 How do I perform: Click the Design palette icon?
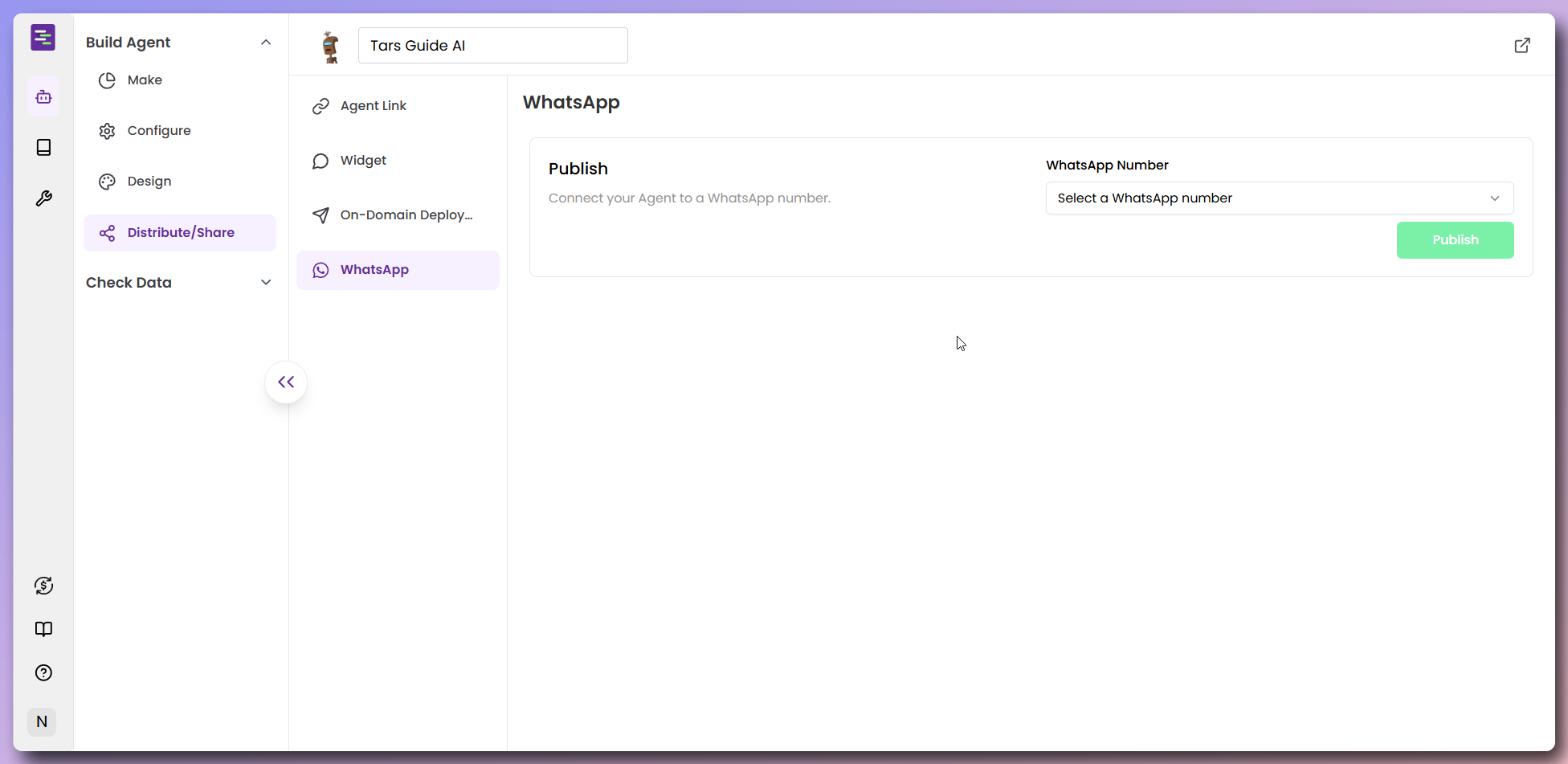[x=107, y=182]
